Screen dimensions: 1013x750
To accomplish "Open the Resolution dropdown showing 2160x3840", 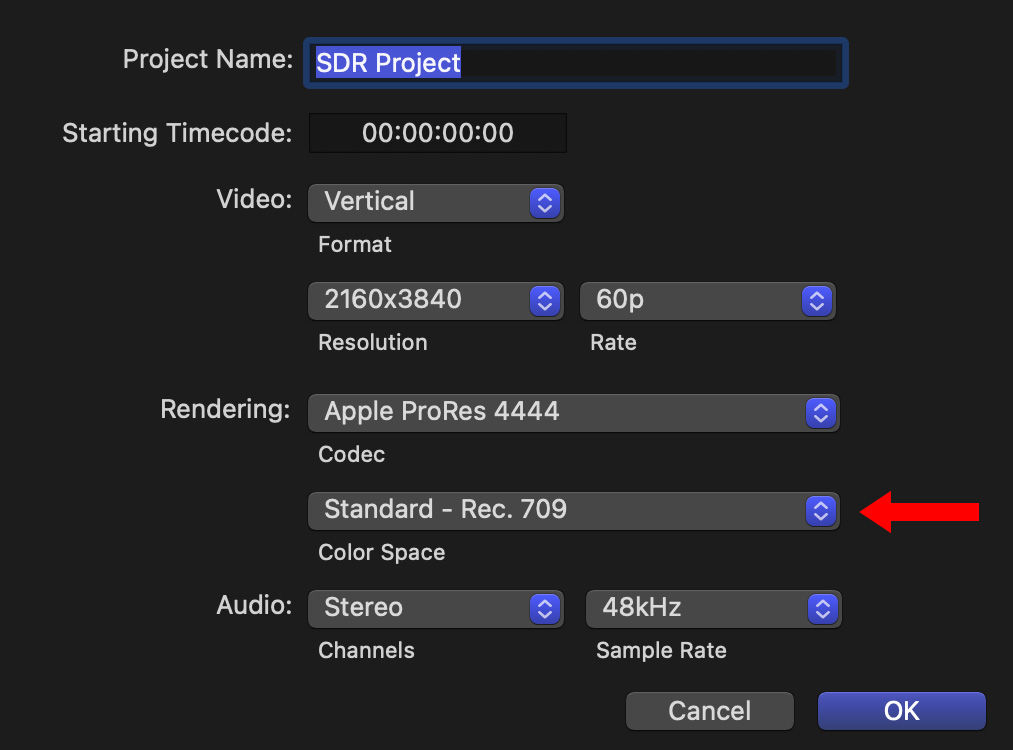I will pos(420,300).
